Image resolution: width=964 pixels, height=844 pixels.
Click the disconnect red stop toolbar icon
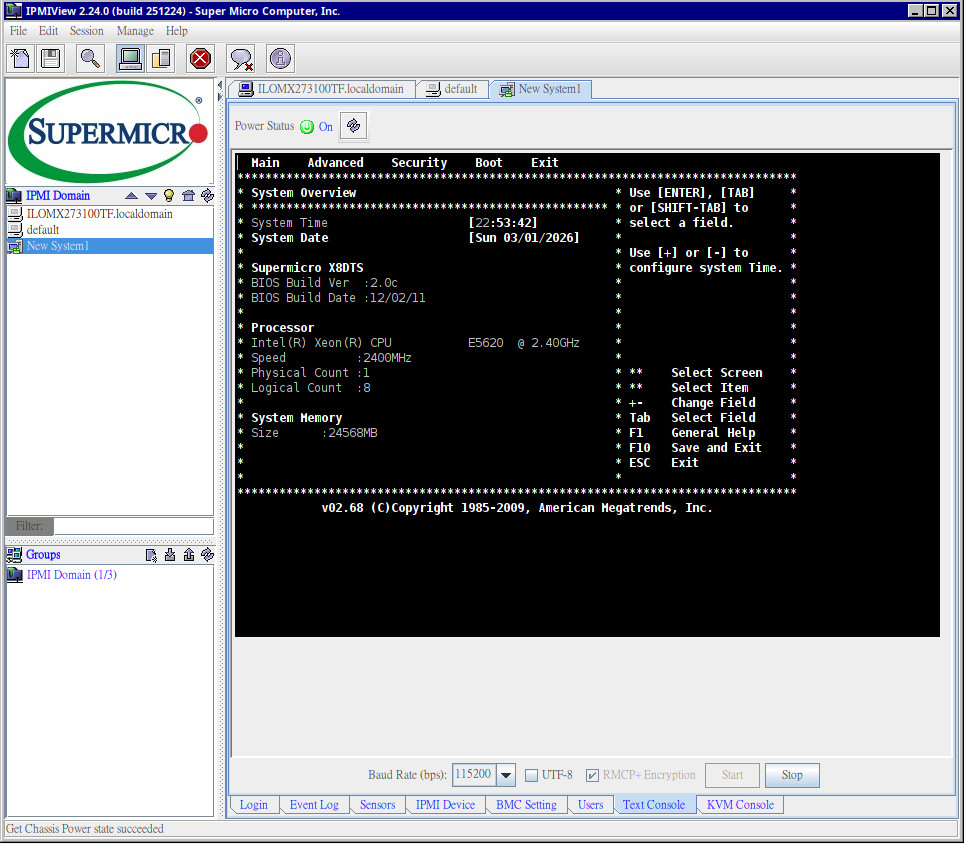point(200,58)
